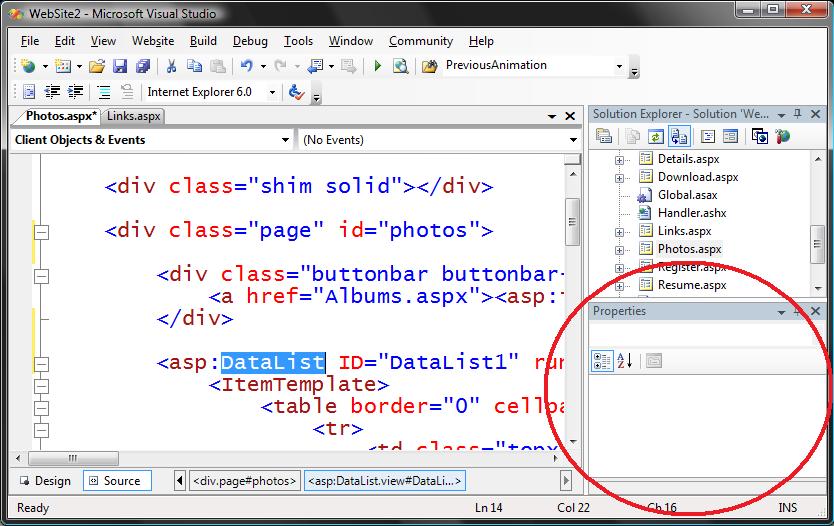The width and height of the screenshot is (834, 526).
Task: Click the Decrease Indent icon
Action: (52, 92)
